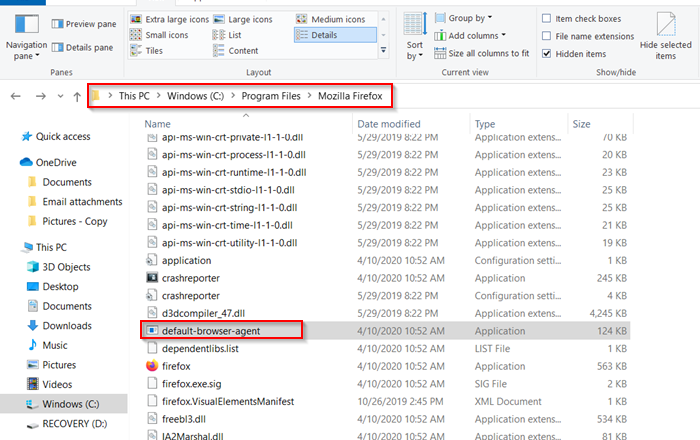Open the Add columns dropdown
The image size is (700, 440).
471,35
